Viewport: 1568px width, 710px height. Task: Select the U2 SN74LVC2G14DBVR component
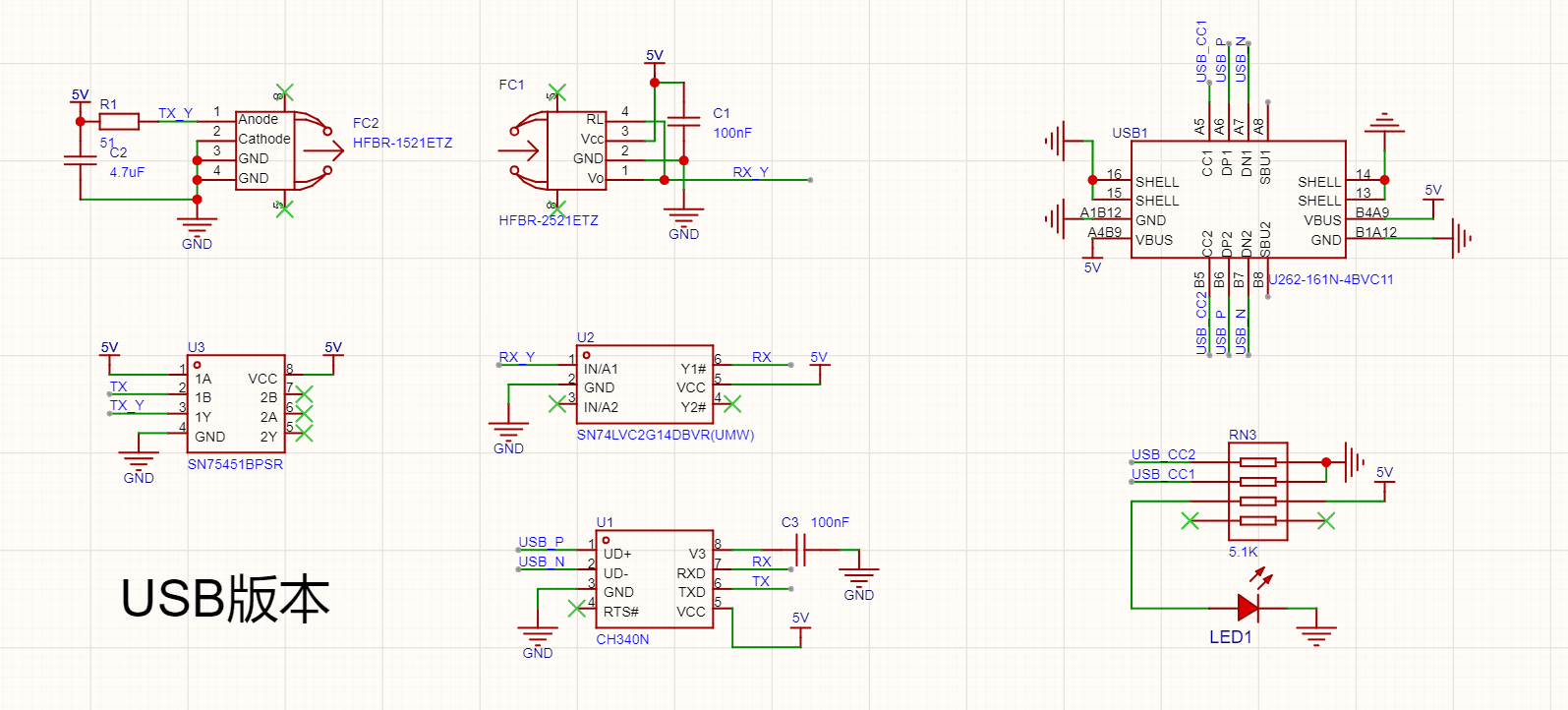tap(645, 385)
